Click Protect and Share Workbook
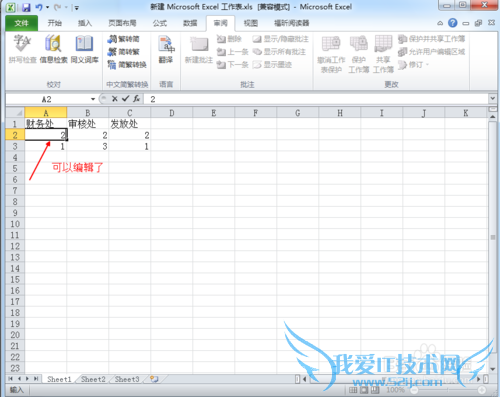This screenshot has width=500, height=397. click(x=431, y=39)
